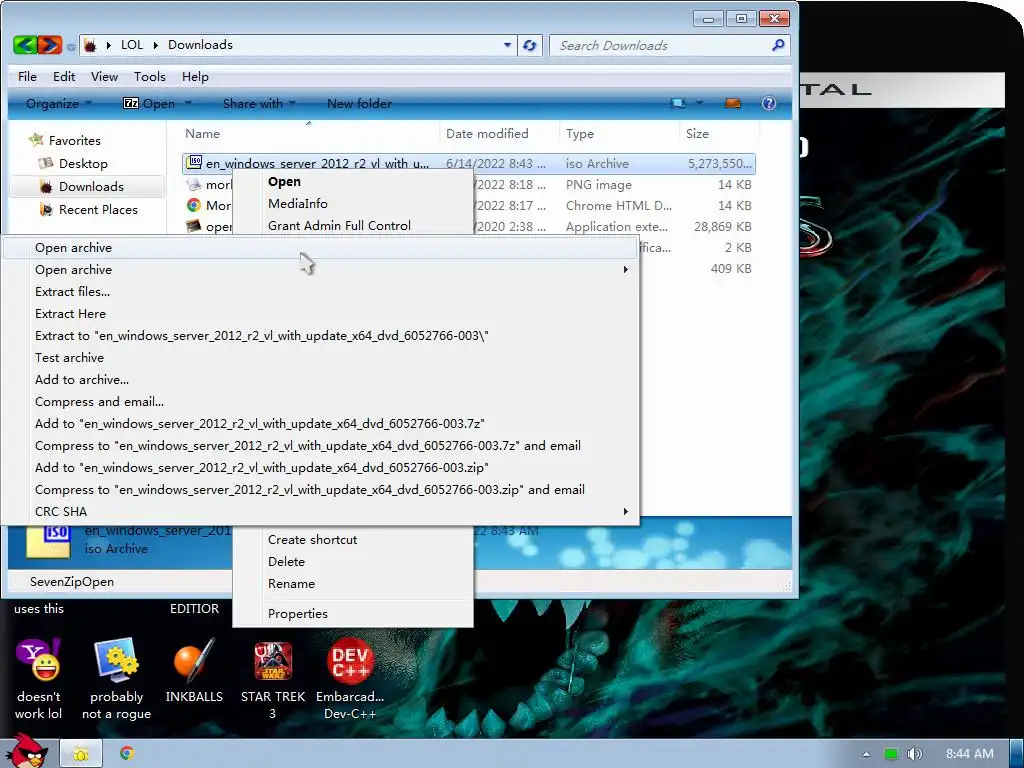Screen dimensions: 1024x768
Task: Choose Grant Admin Full Control
Action: [353, 225]
